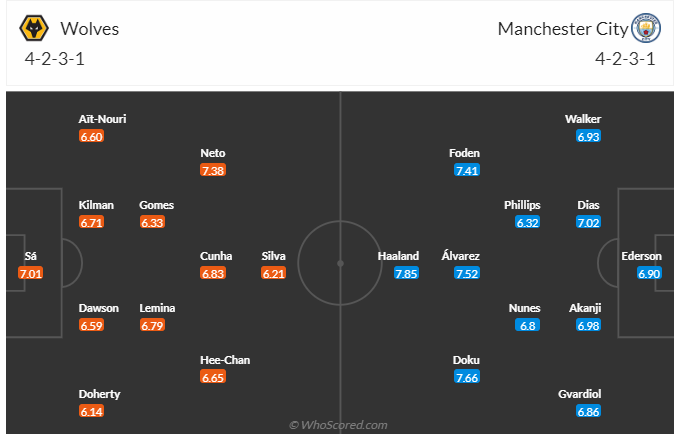The image size is (679, 434).
Task: Click the Álvarez player name
Action: pos(460,256)
